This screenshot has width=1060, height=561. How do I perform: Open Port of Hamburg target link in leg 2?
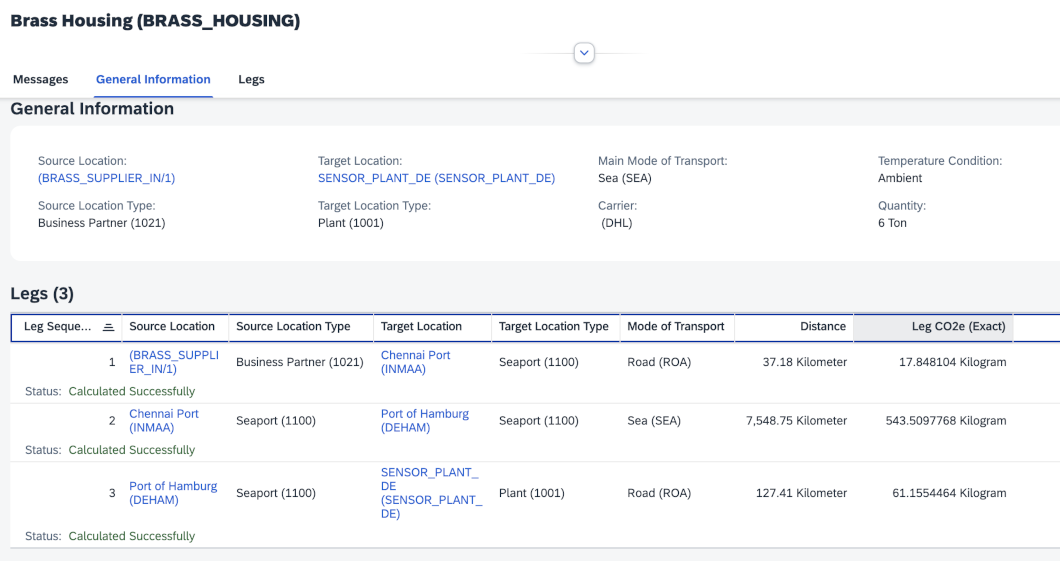pyautogui.click(x=424, y=421)
